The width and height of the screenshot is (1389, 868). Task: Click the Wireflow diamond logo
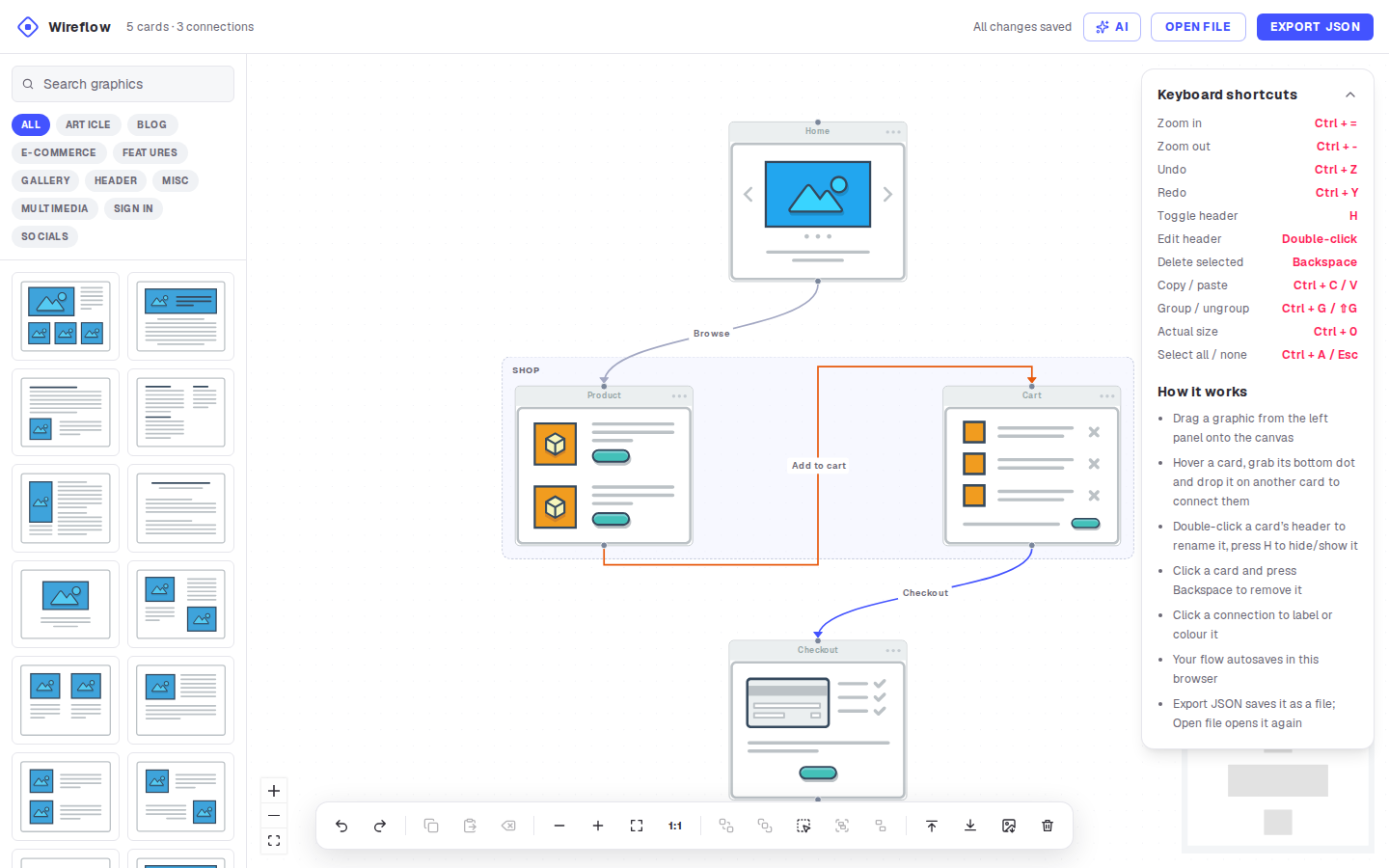(28, 27)
